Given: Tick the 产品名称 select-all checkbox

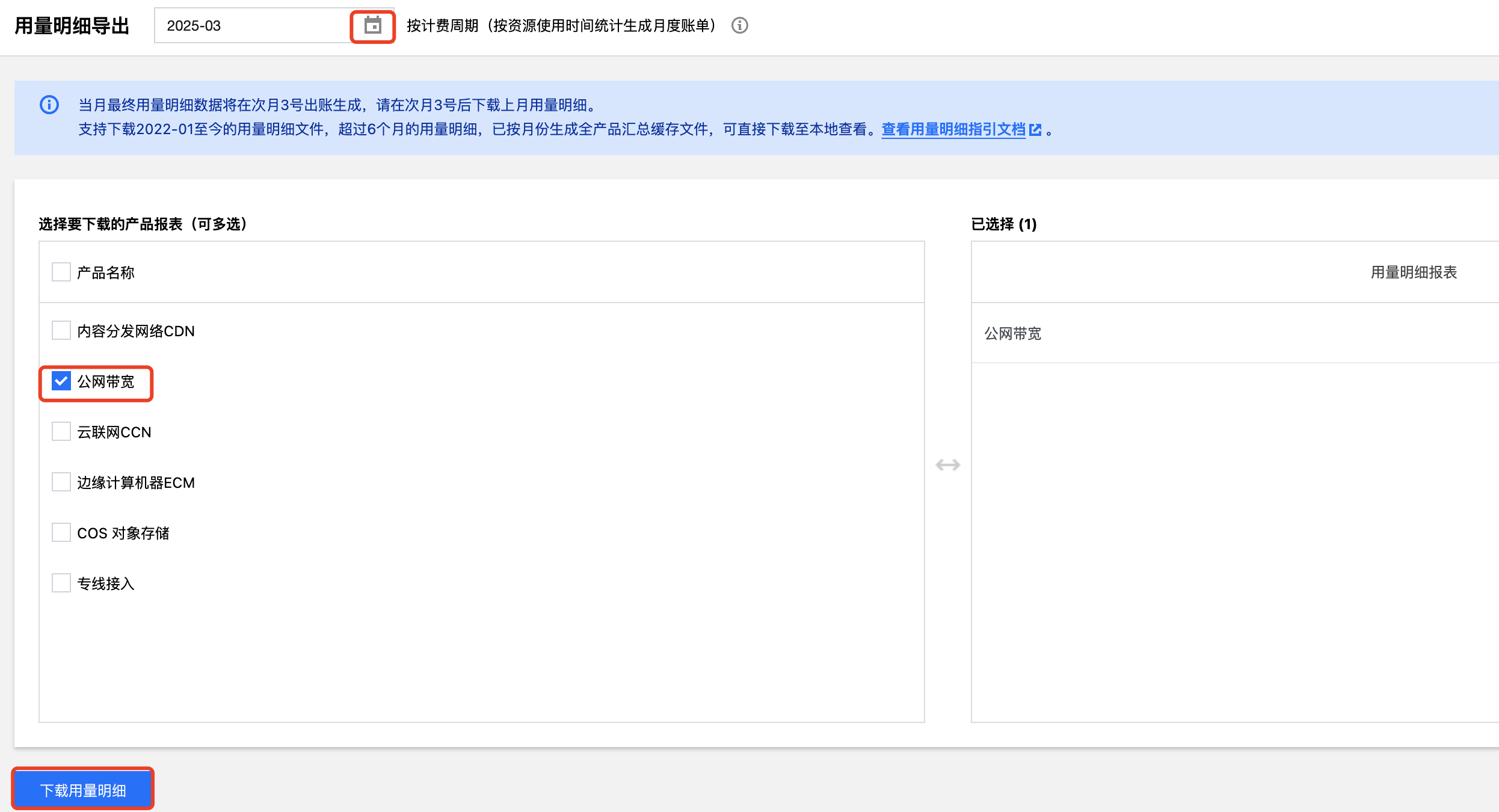Looking at the screenshot, I should [x=61, y=272].
